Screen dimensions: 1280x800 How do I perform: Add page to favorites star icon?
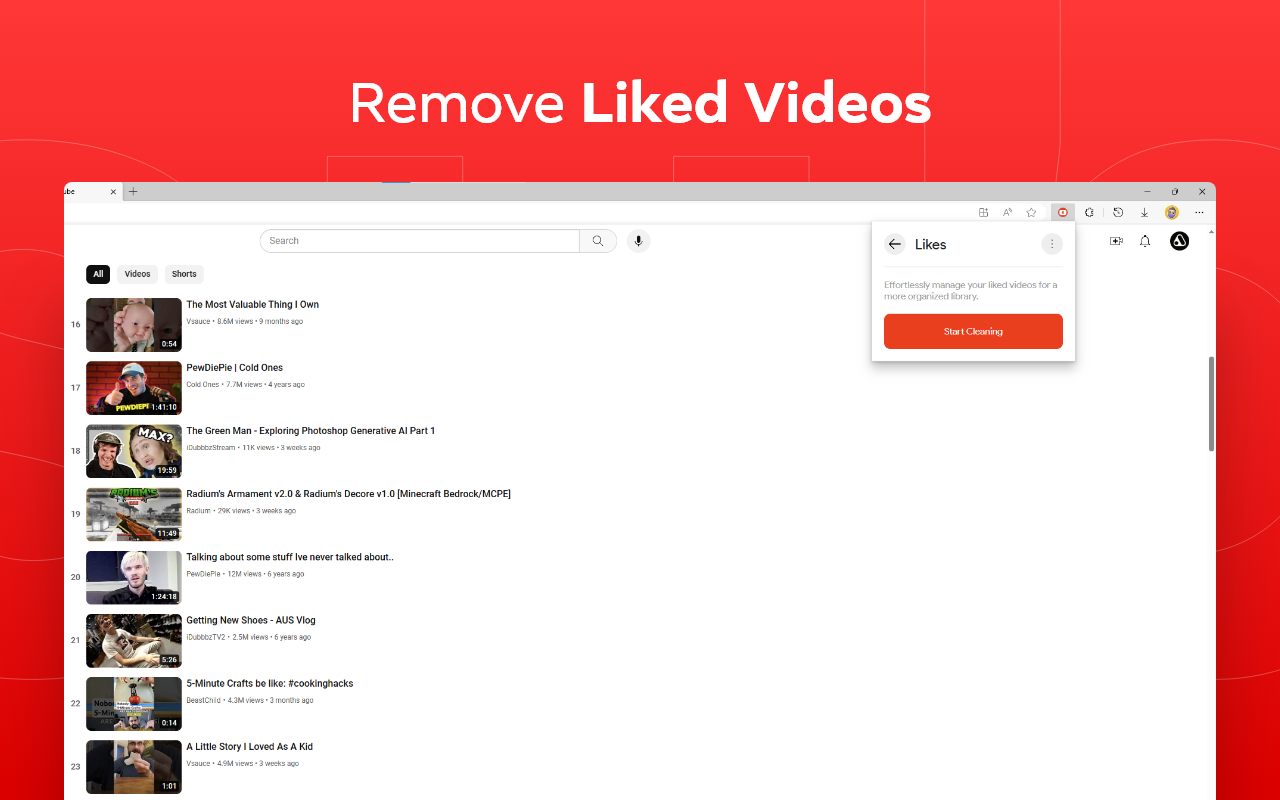tap(1031, 212)
